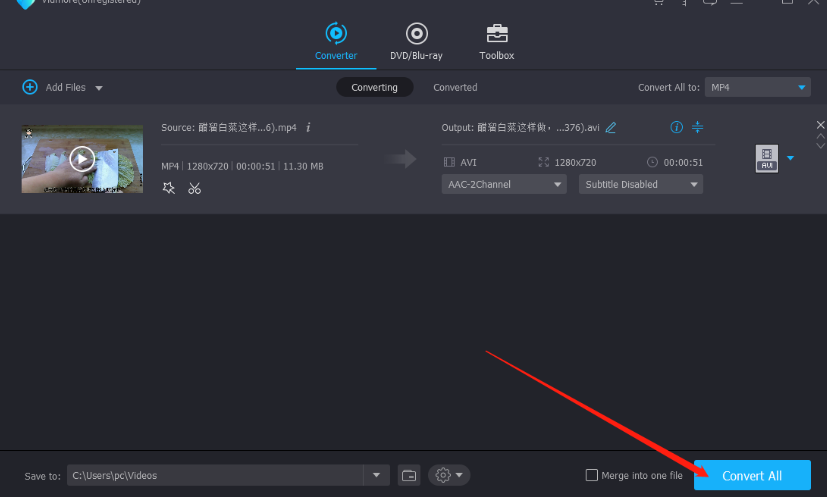Open the AAC-2Channel audio track dropdown
The image size is (827, 497).
[x=504, y=184]
